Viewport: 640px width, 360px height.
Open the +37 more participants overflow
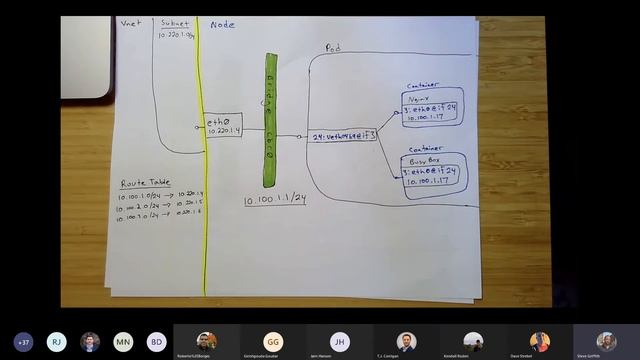pos(23,342)
